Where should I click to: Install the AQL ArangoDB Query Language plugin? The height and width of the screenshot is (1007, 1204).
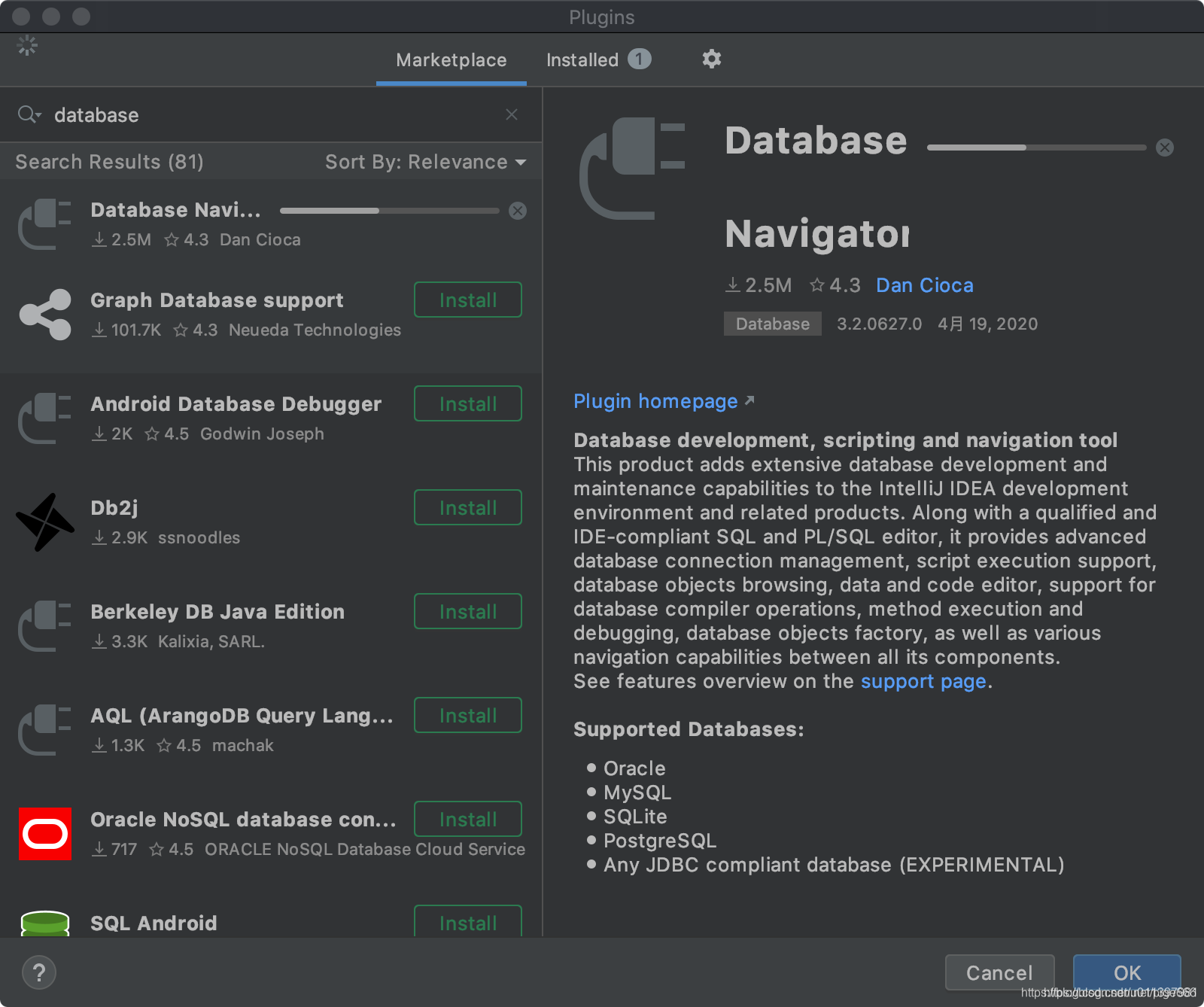point(468,715)
